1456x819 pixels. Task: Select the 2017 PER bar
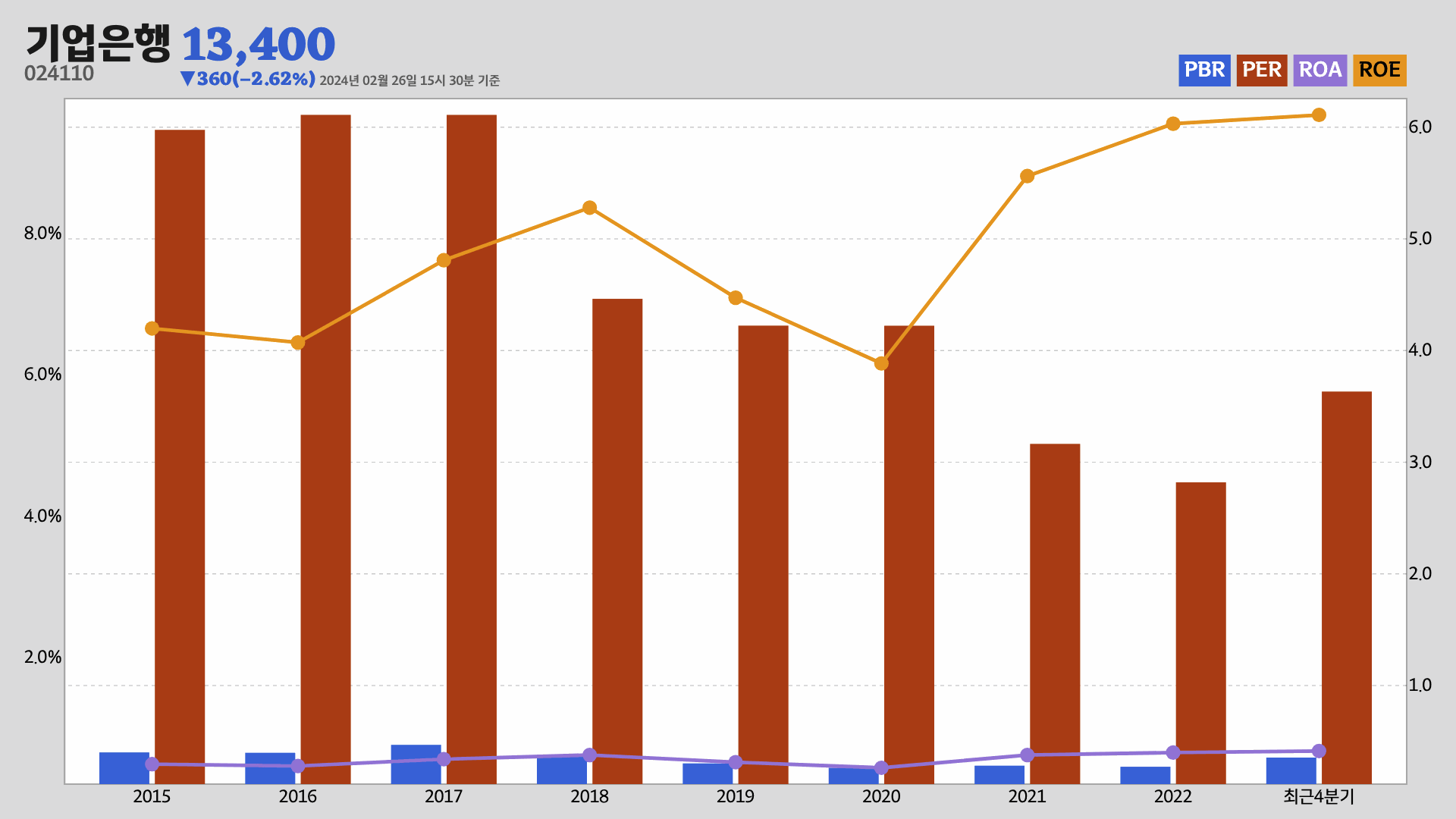(472, 449)
